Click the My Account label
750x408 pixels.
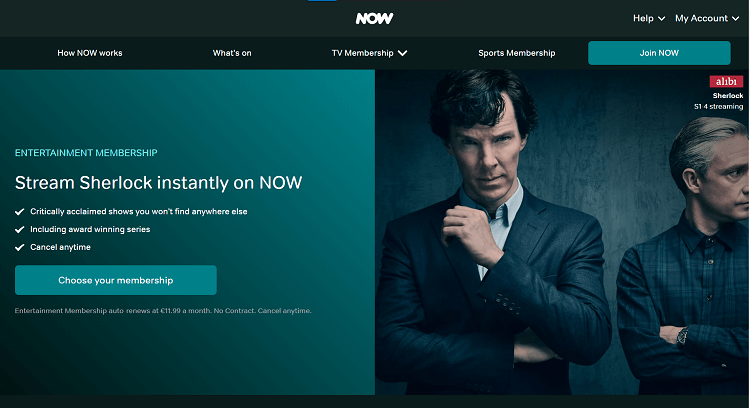(701, 18)
